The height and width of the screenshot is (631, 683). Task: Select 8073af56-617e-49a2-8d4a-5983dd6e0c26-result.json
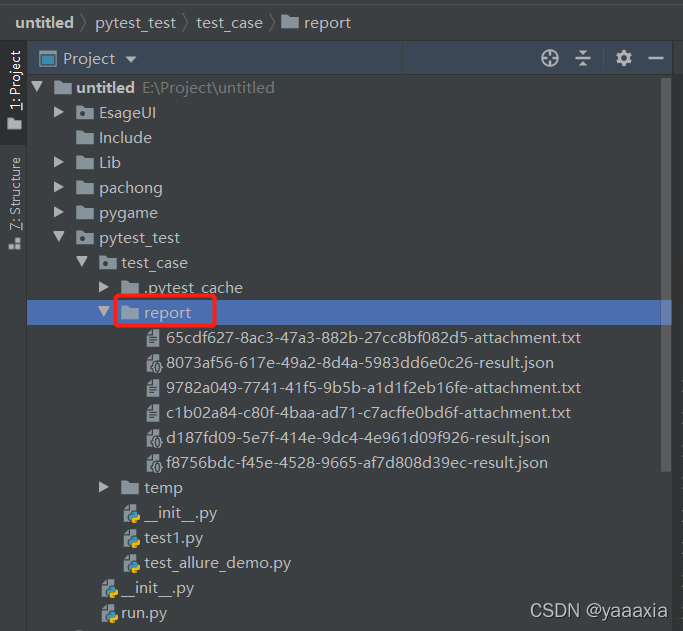point(360,363)
